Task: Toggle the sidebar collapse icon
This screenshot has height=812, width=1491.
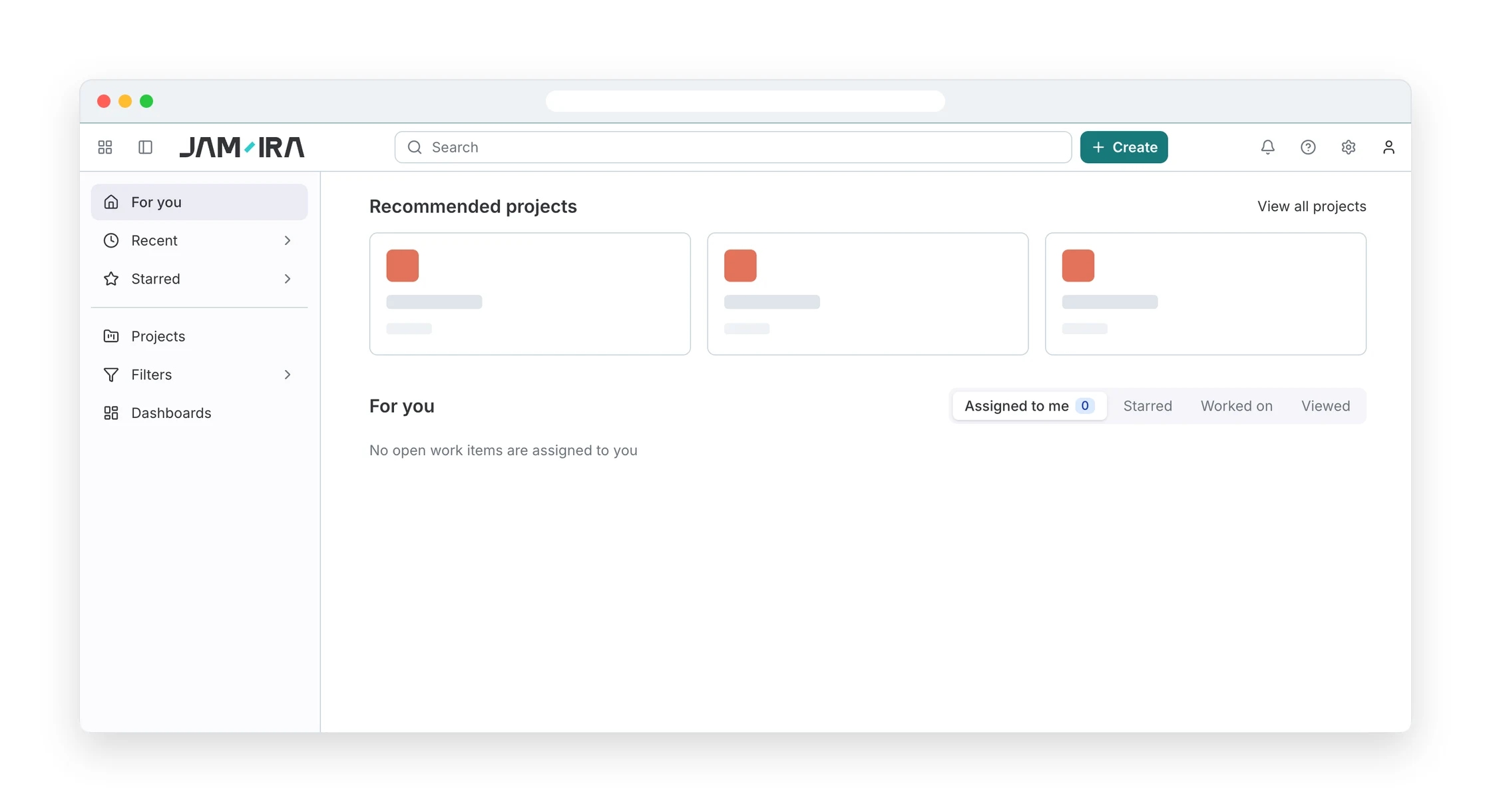Action: point(145,147)
